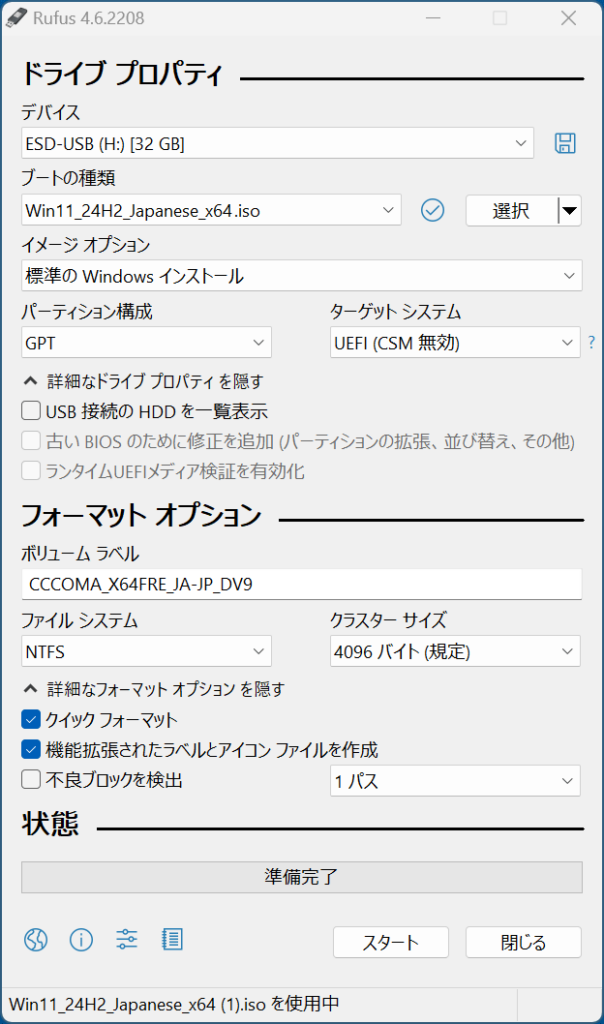Enable the 不良ブロックを検出 checkbox
This screenshot has height=1024, width=604.
pos(31,780)
